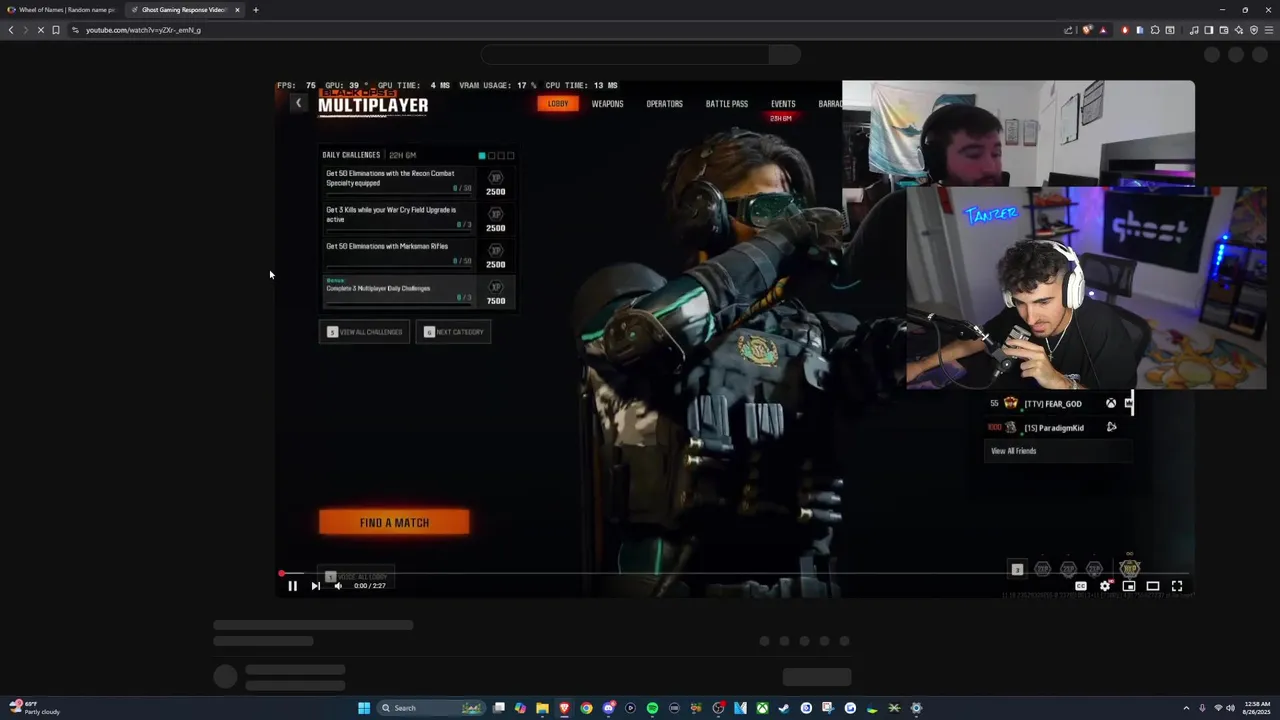This screenshot has width=1280, height=720.
Task: Click NEXT CATEGORY in the video
Action: (453, 332)
